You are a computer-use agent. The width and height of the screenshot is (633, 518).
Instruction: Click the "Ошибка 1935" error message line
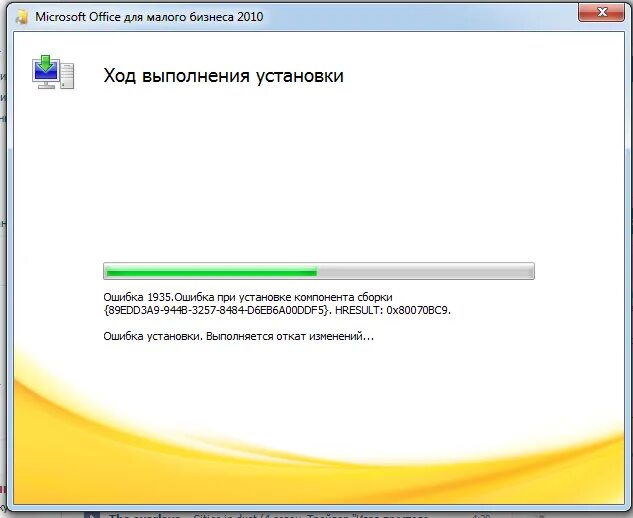click(x=248, y=297)
